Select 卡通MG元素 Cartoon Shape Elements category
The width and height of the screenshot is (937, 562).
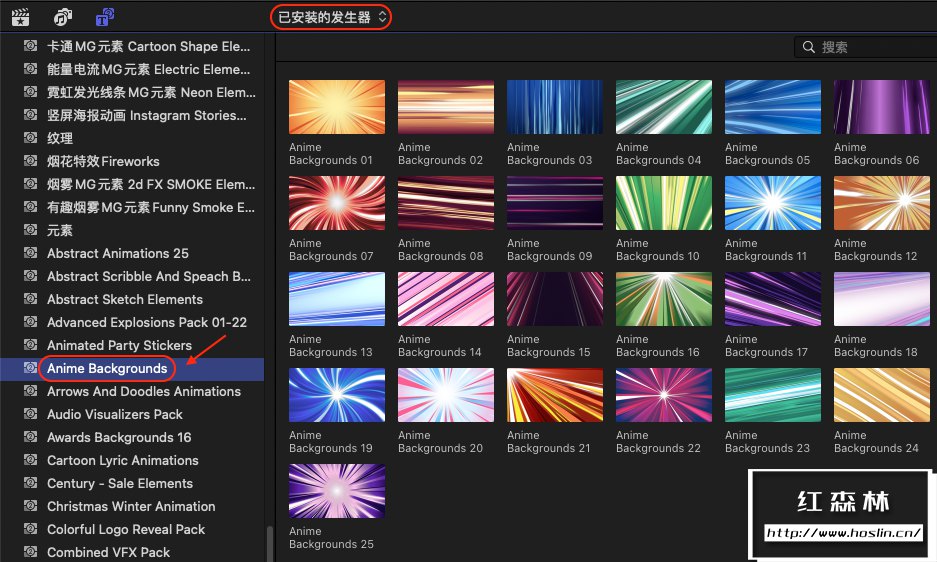click(x=132, y=46)
